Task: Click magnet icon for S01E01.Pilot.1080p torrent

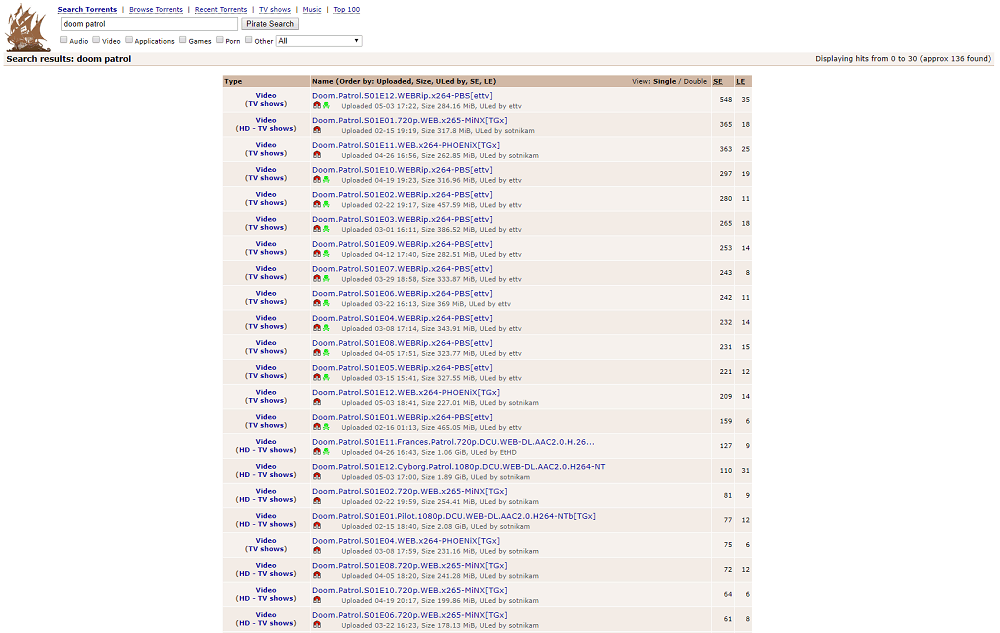Action: tap(317, 526)
